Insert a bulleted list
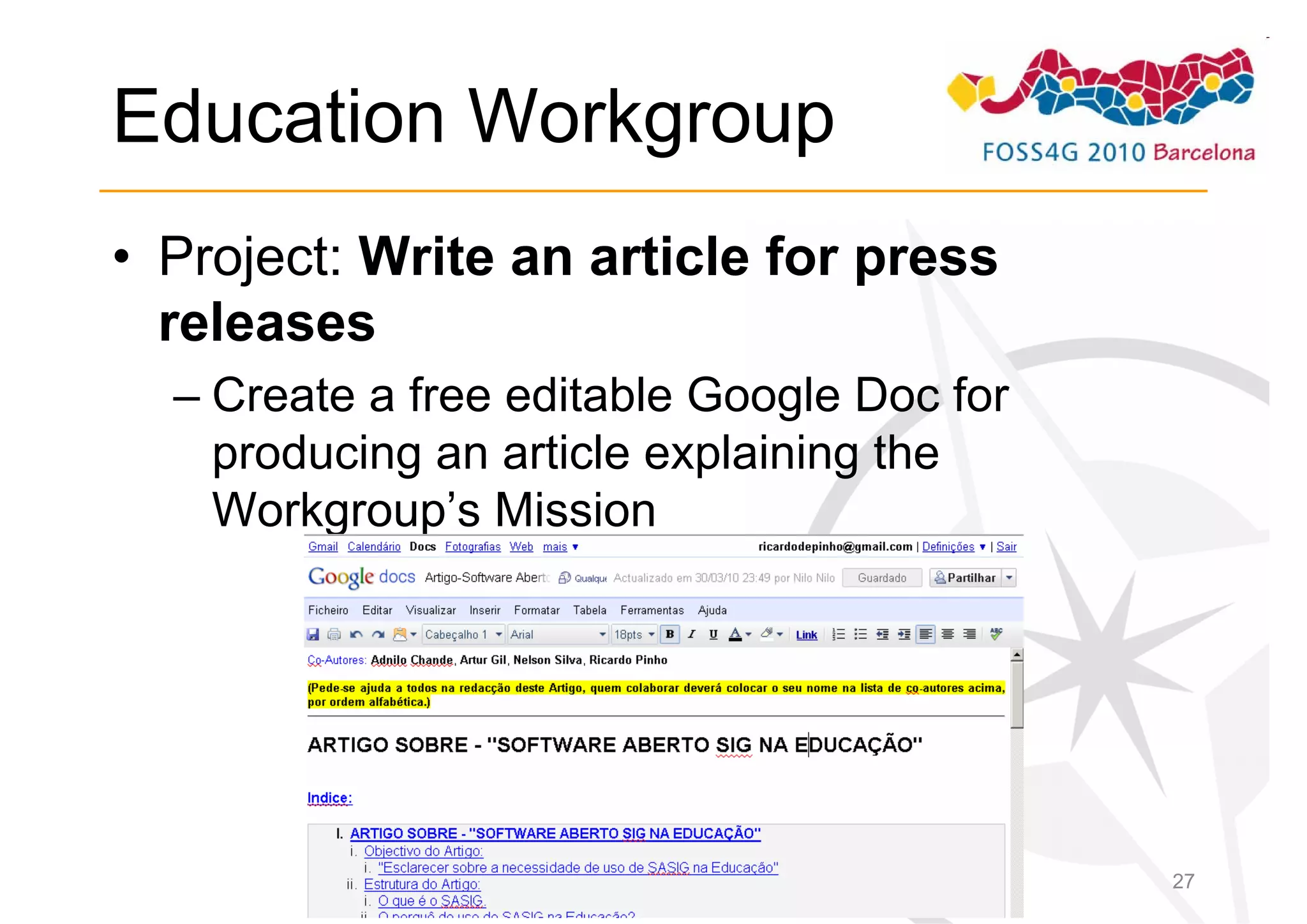1307x924 pixels. pyautogui.click(x=860, y=634)
